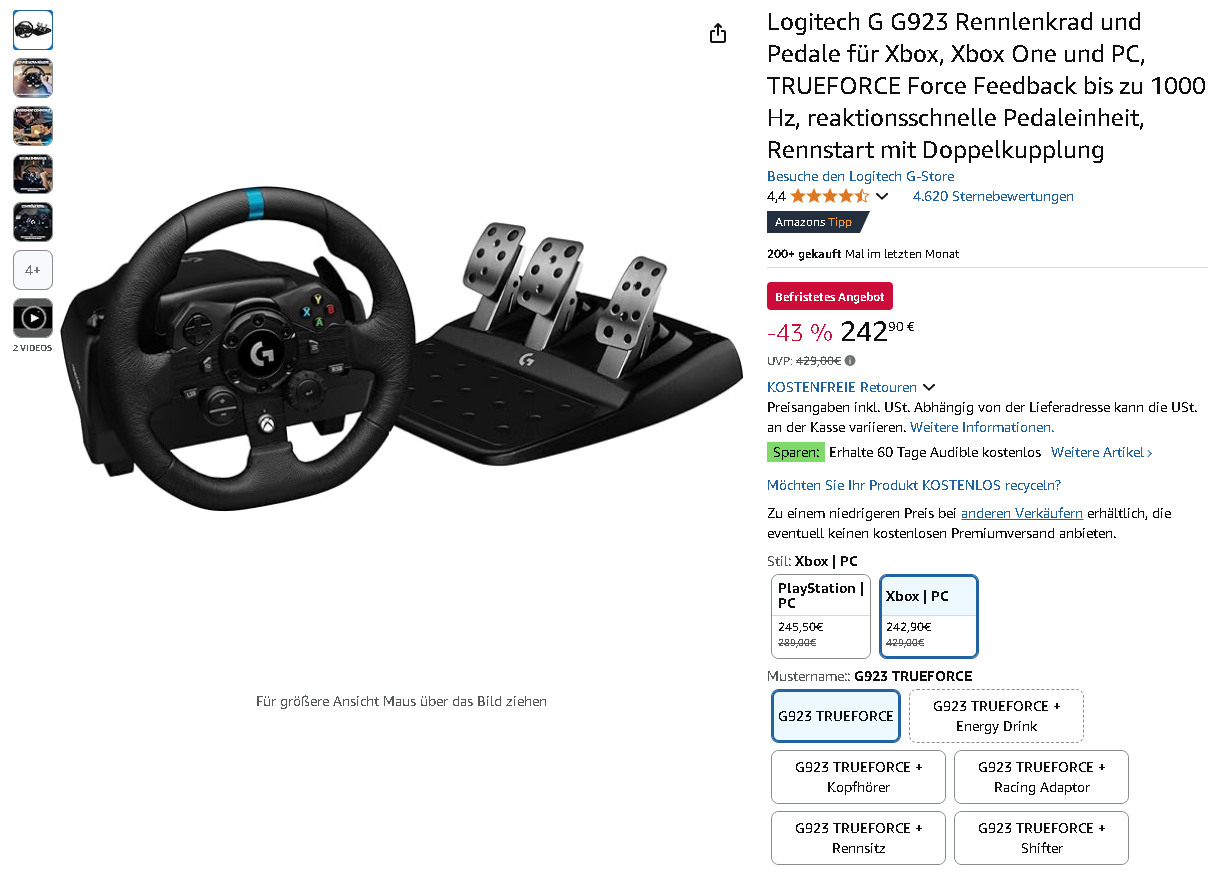Open 4.620 Sternebewertungen reviews link
Viewport: 1213px width, 872px height.
(x=993, y=196)
